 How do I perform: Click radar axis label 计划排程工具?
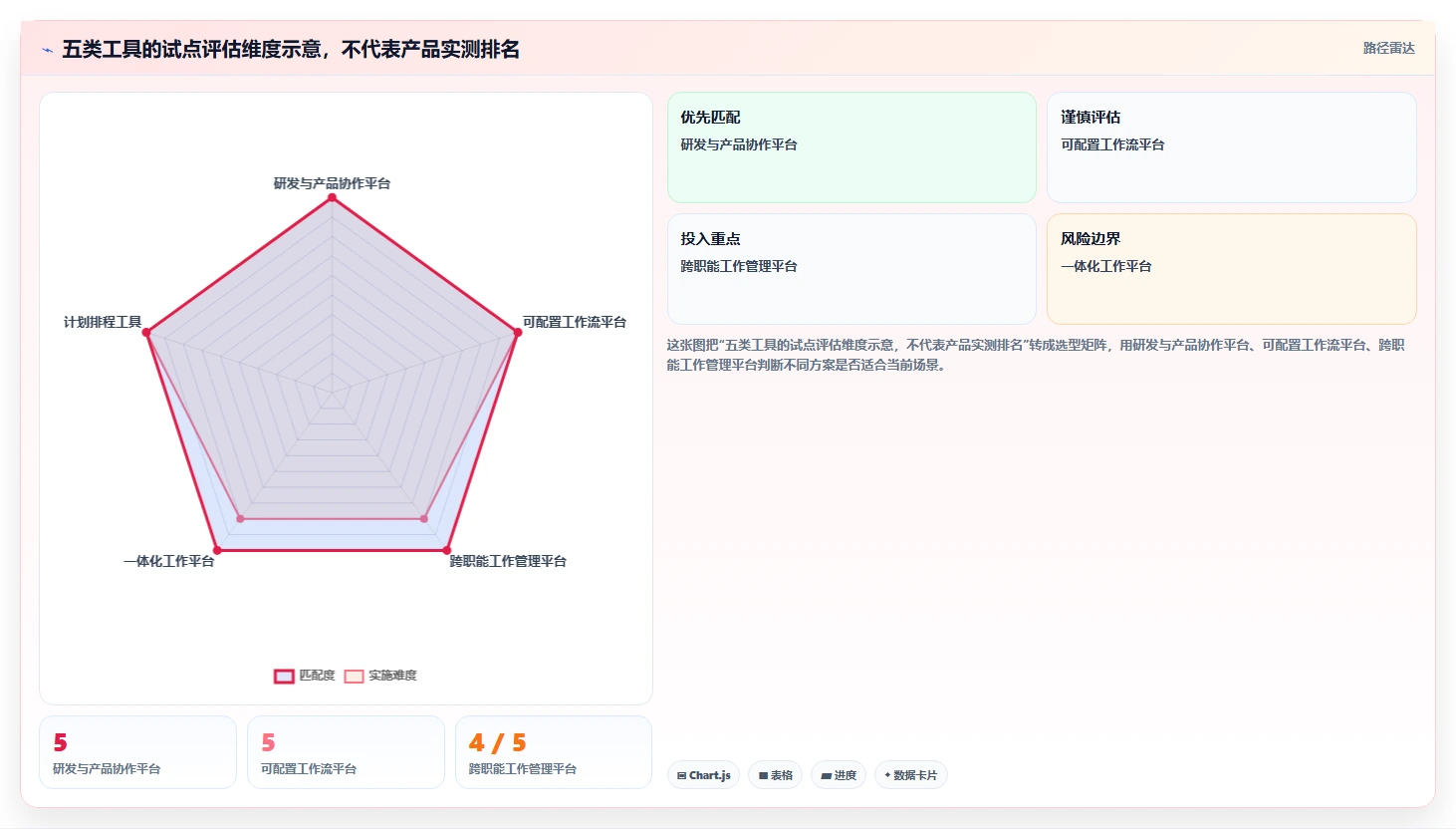coord(103,322)
